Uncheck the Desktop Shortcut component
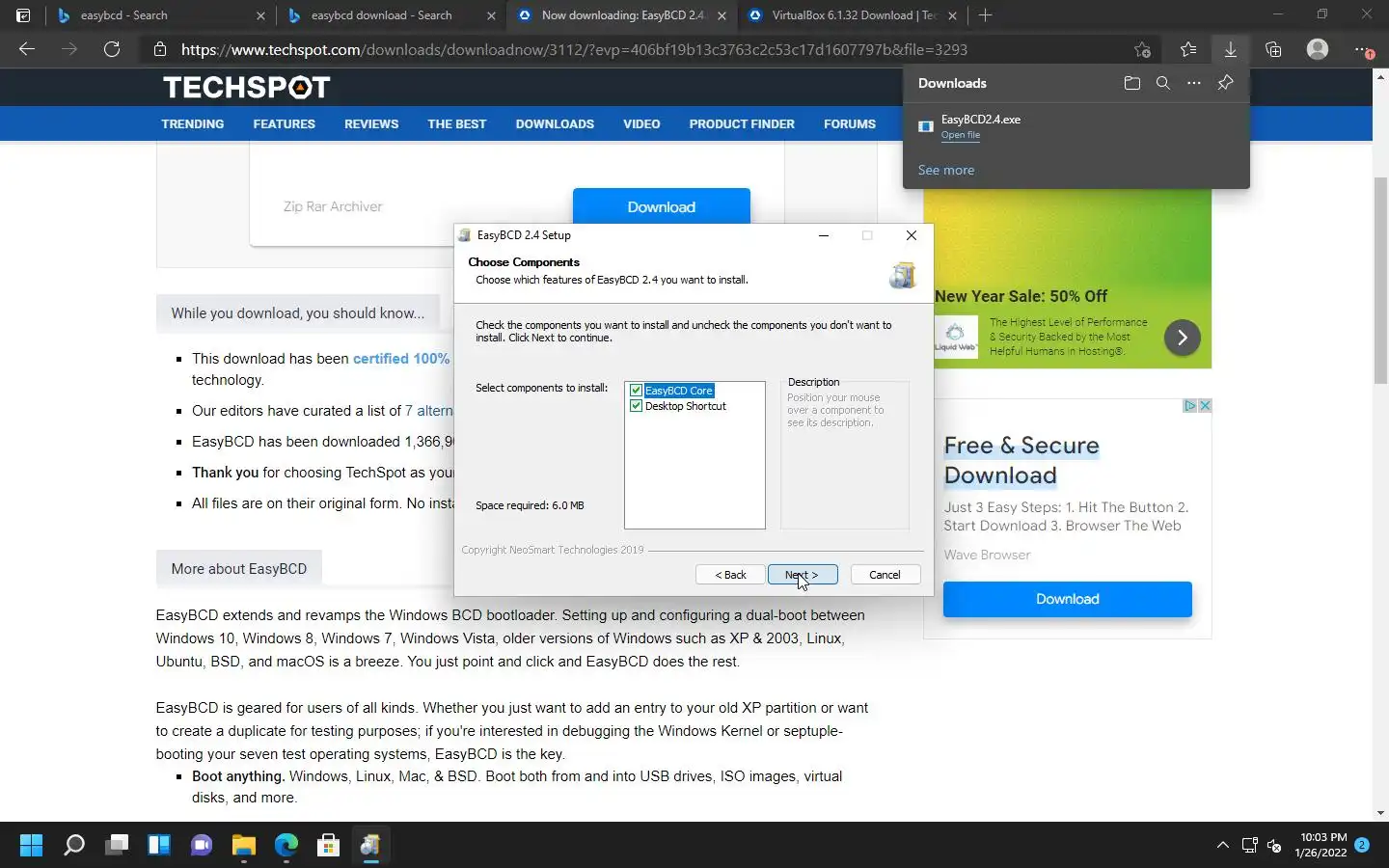Image resolution: width=1389 pixels, height=868 pixels. tap(636, 406)
